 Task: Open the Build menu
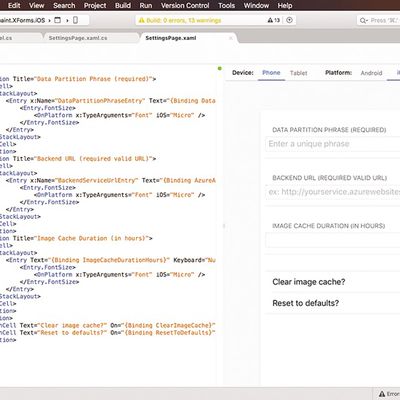(123, 5)
